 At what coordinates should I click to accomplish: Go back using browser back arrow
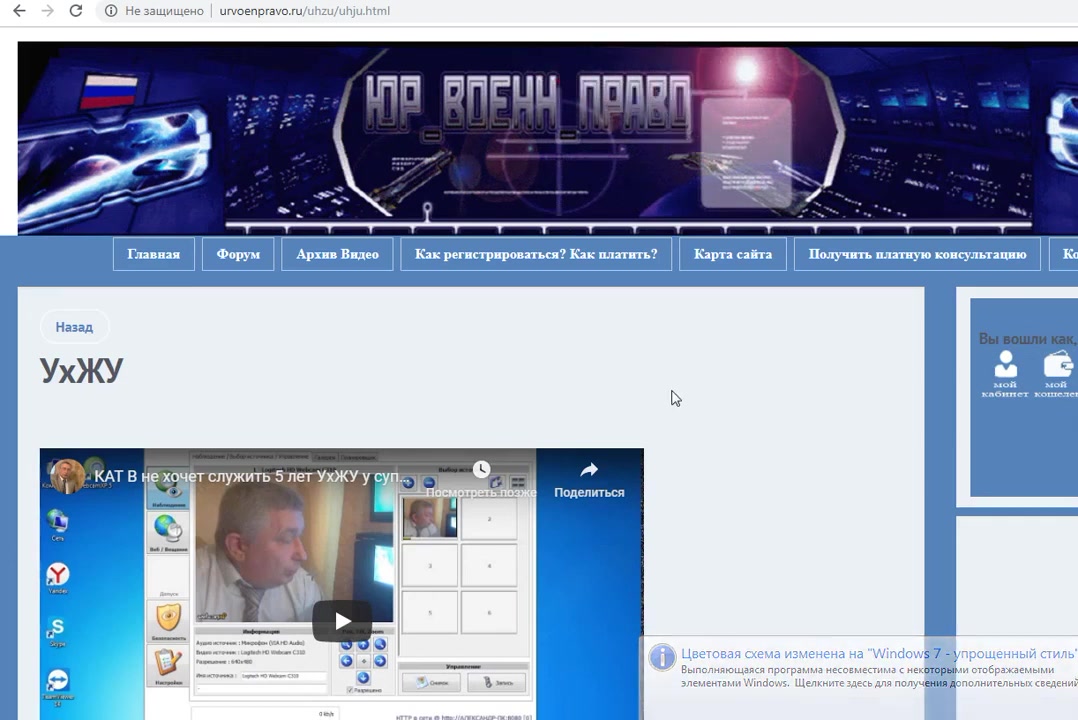point(19,11)
